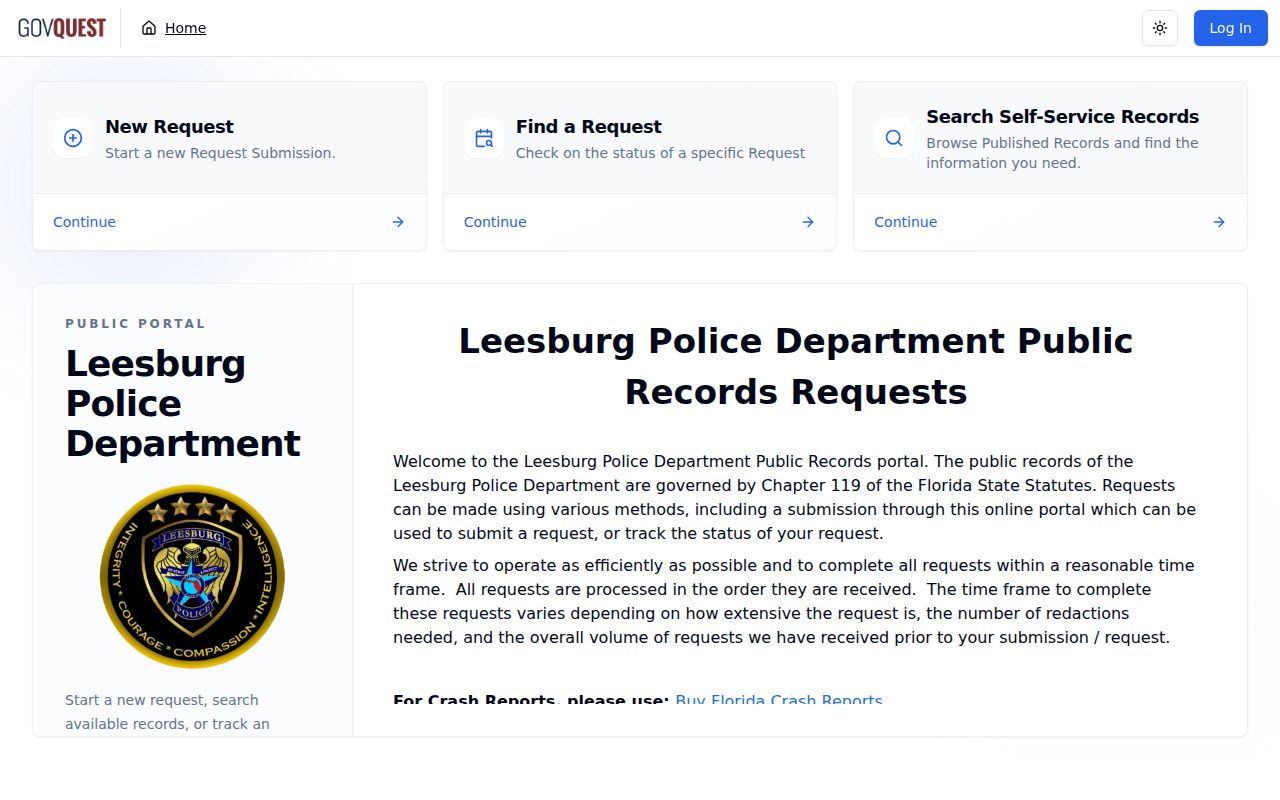Click the 'We strive to operate' paragraph
Screen dimensions: 1280x800
794,601
